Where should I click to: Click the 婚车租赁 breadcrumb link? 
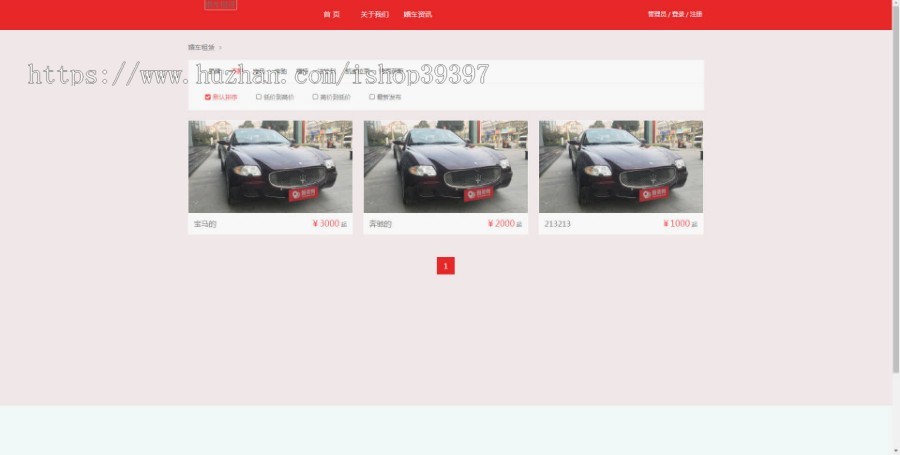pos(201,48)
